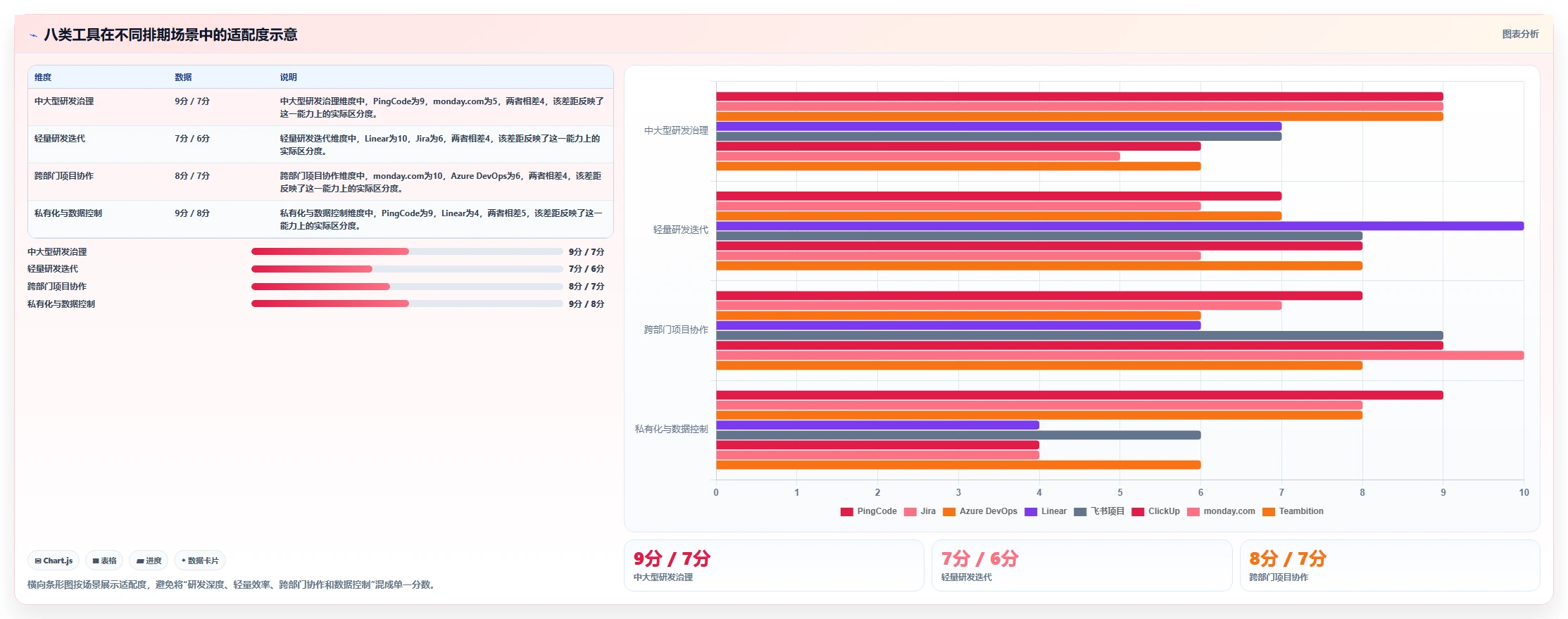Click the ClickUp legend entry

tap(1155, 512)
